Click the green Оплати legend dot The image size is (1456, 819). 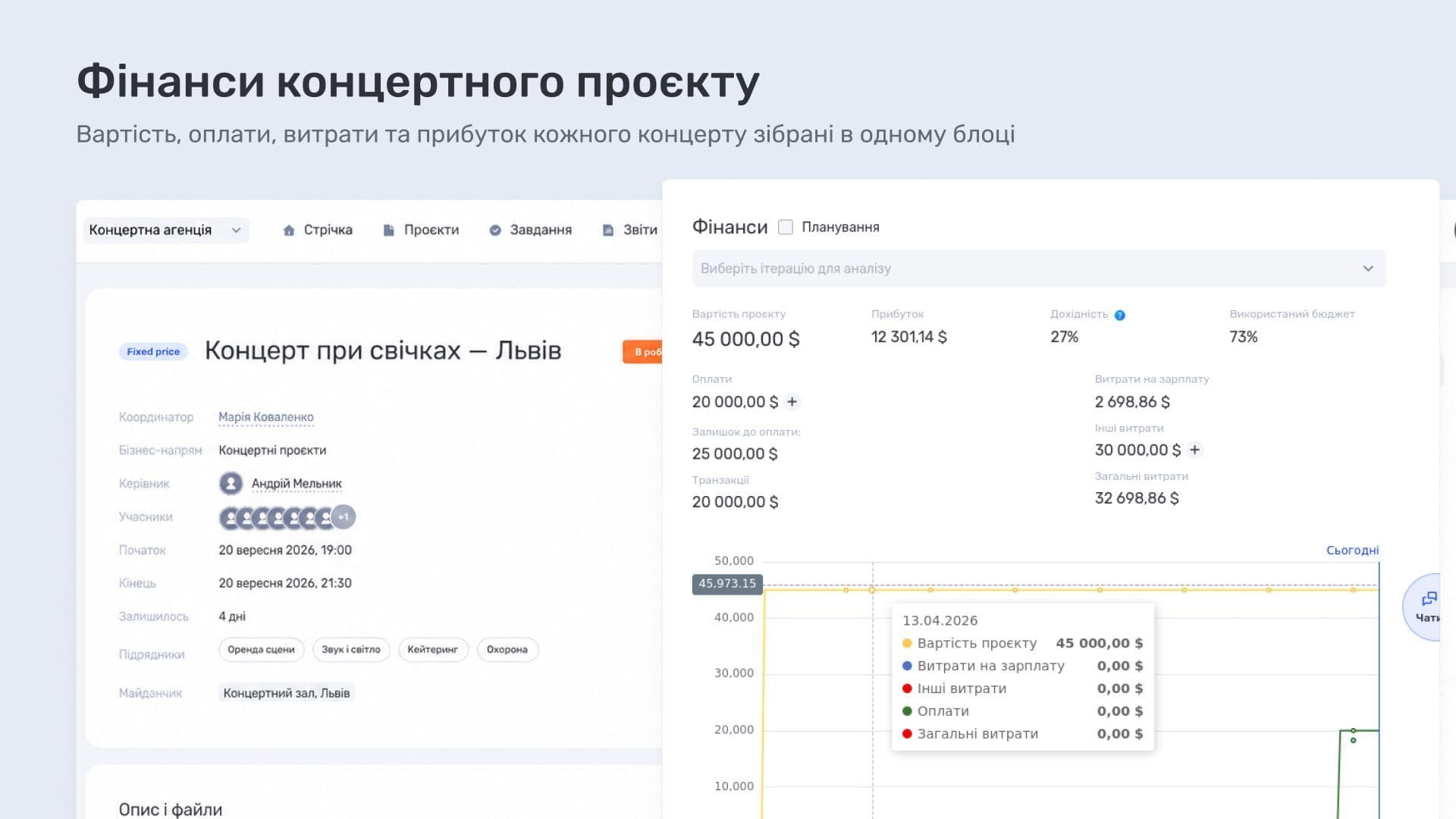(907, 711)
